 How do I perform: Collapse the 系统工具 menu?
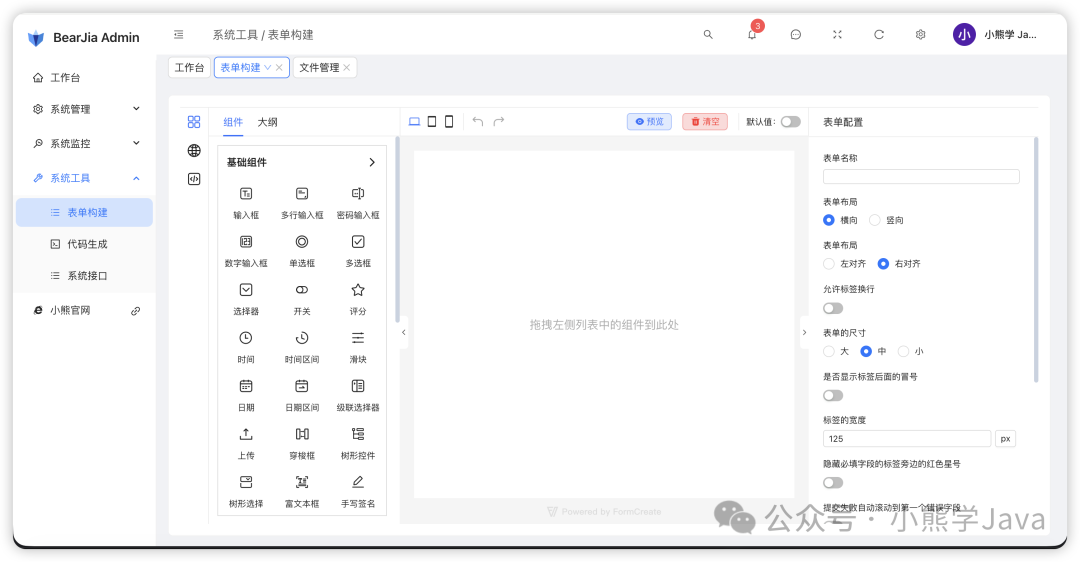(x=85, y=178)
